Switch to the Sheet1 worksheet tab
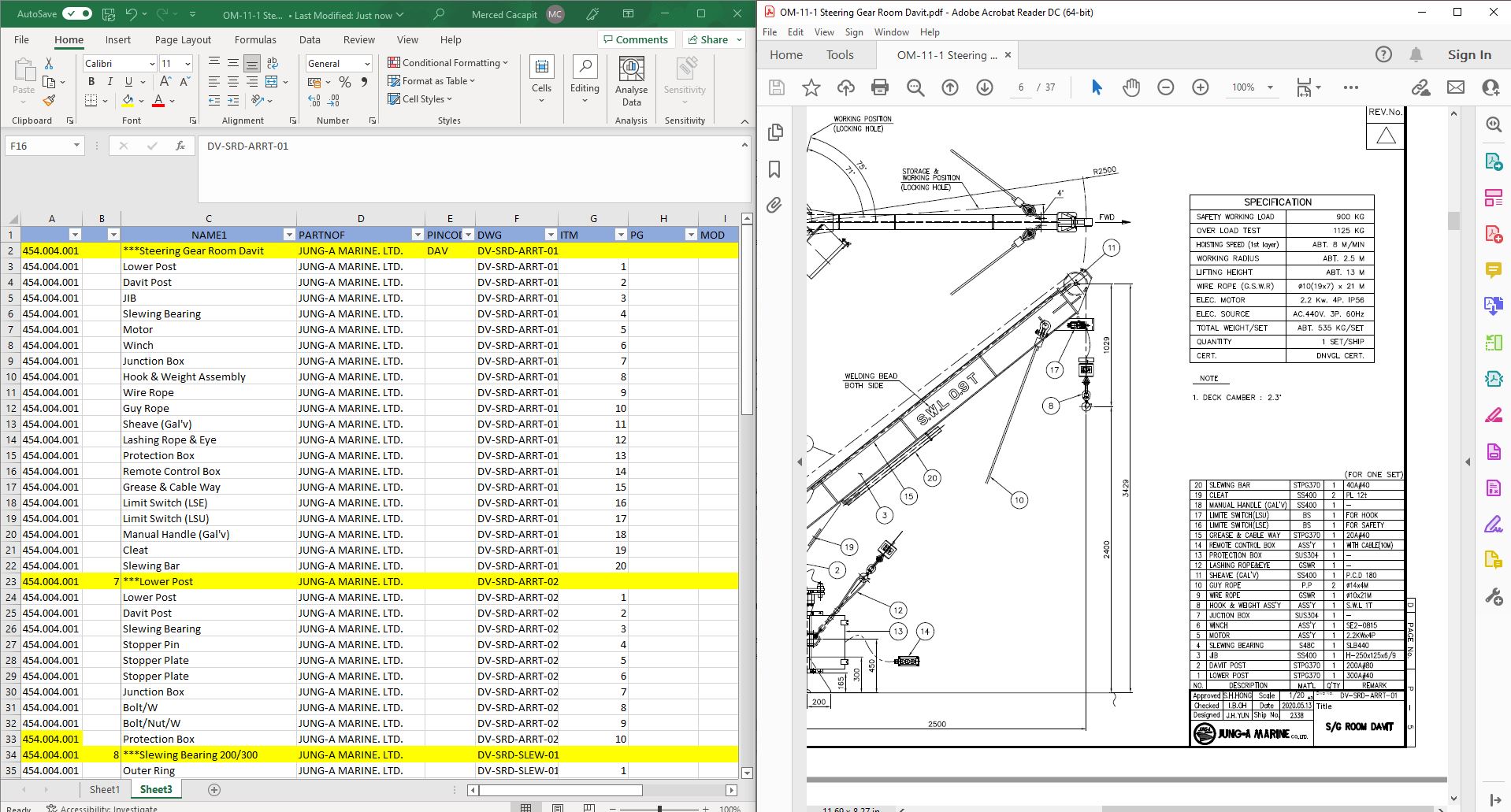1511x812 pixels. [x=105, y=789]
